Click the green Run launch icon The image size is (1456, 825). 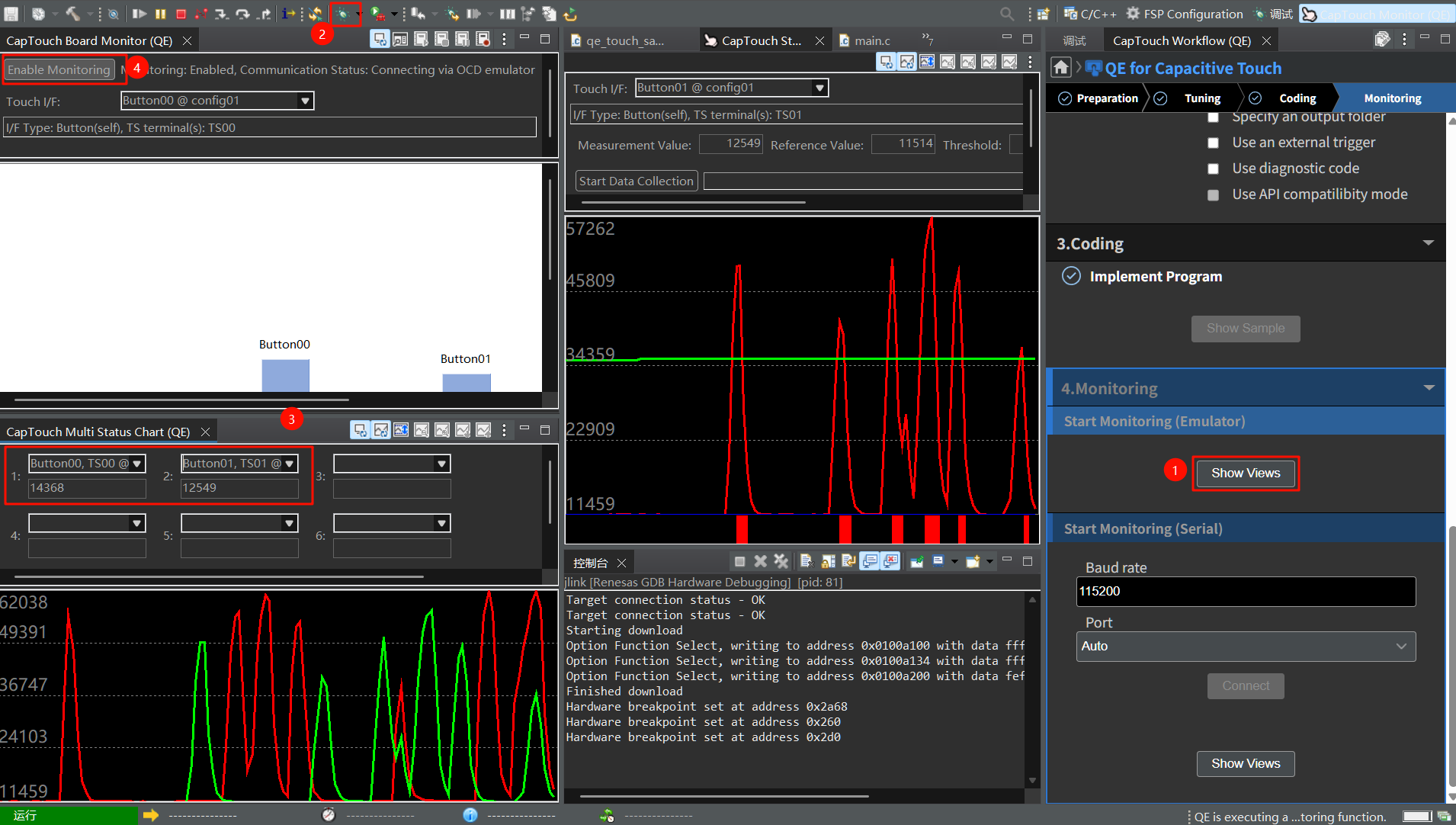[x=377, y=14]
